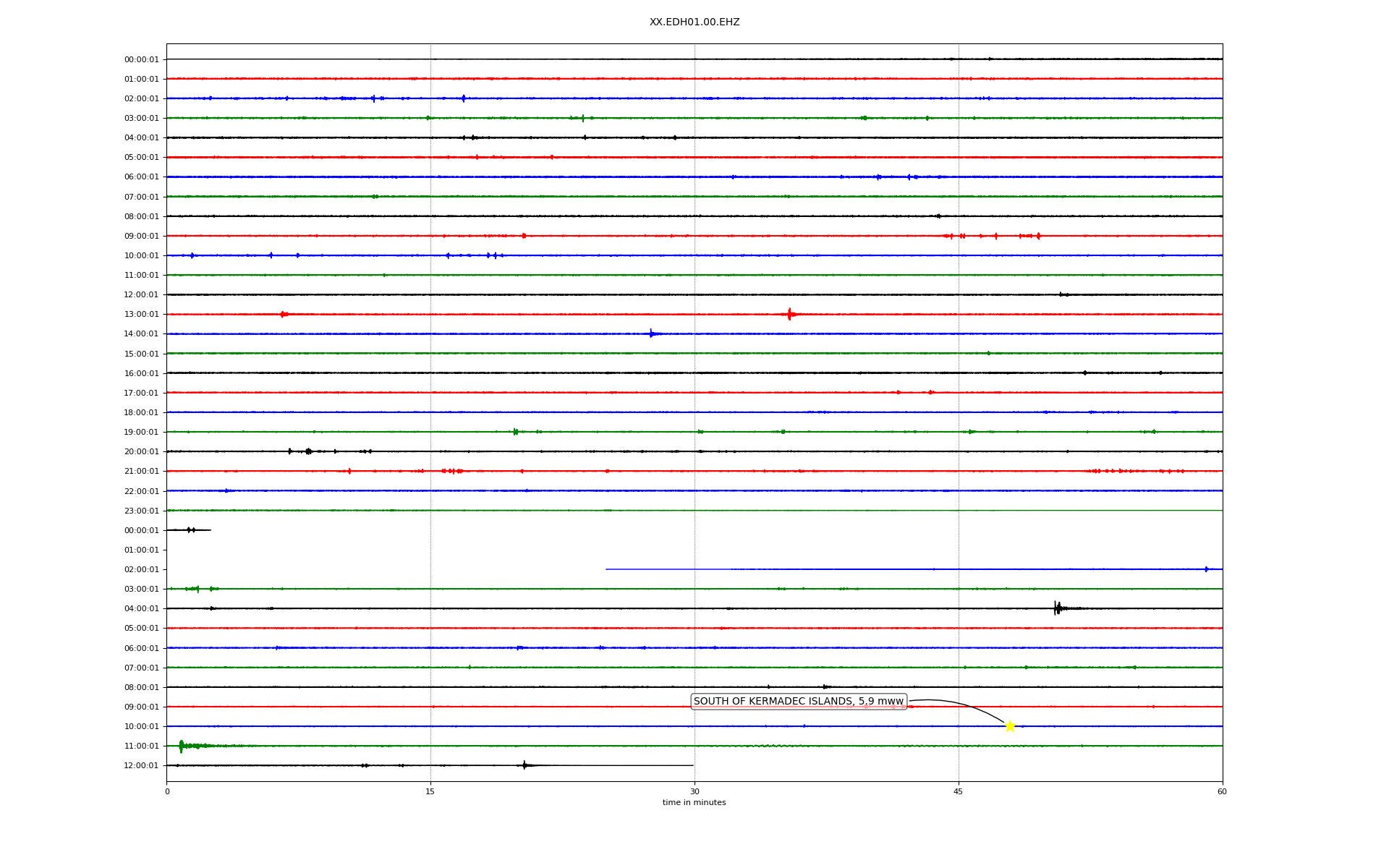Click the red spike on the 13:00:01 trace after 30 minutes

click(789, 314)
